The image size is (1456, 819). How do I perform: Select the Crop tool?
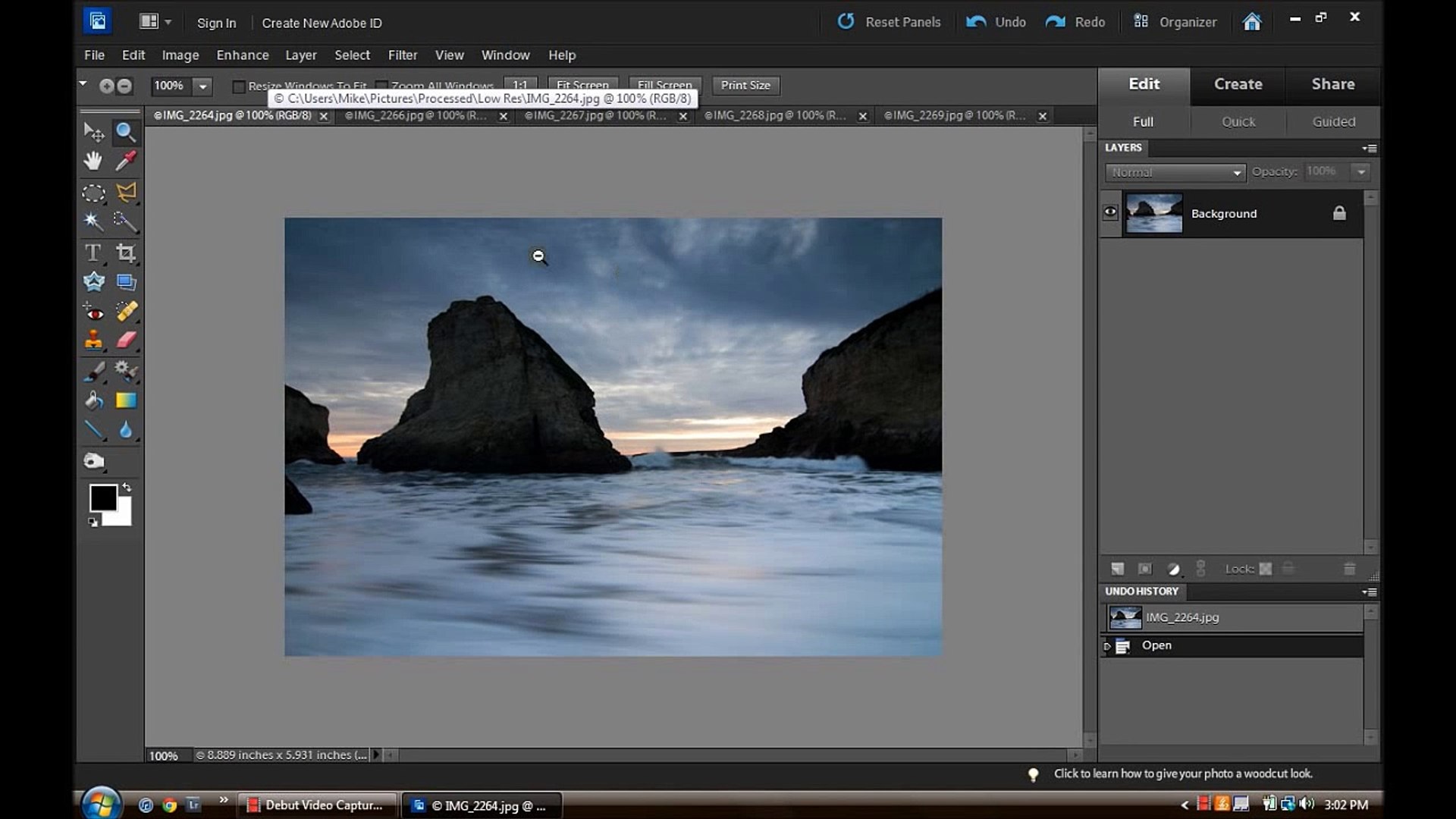pos(126,253)
